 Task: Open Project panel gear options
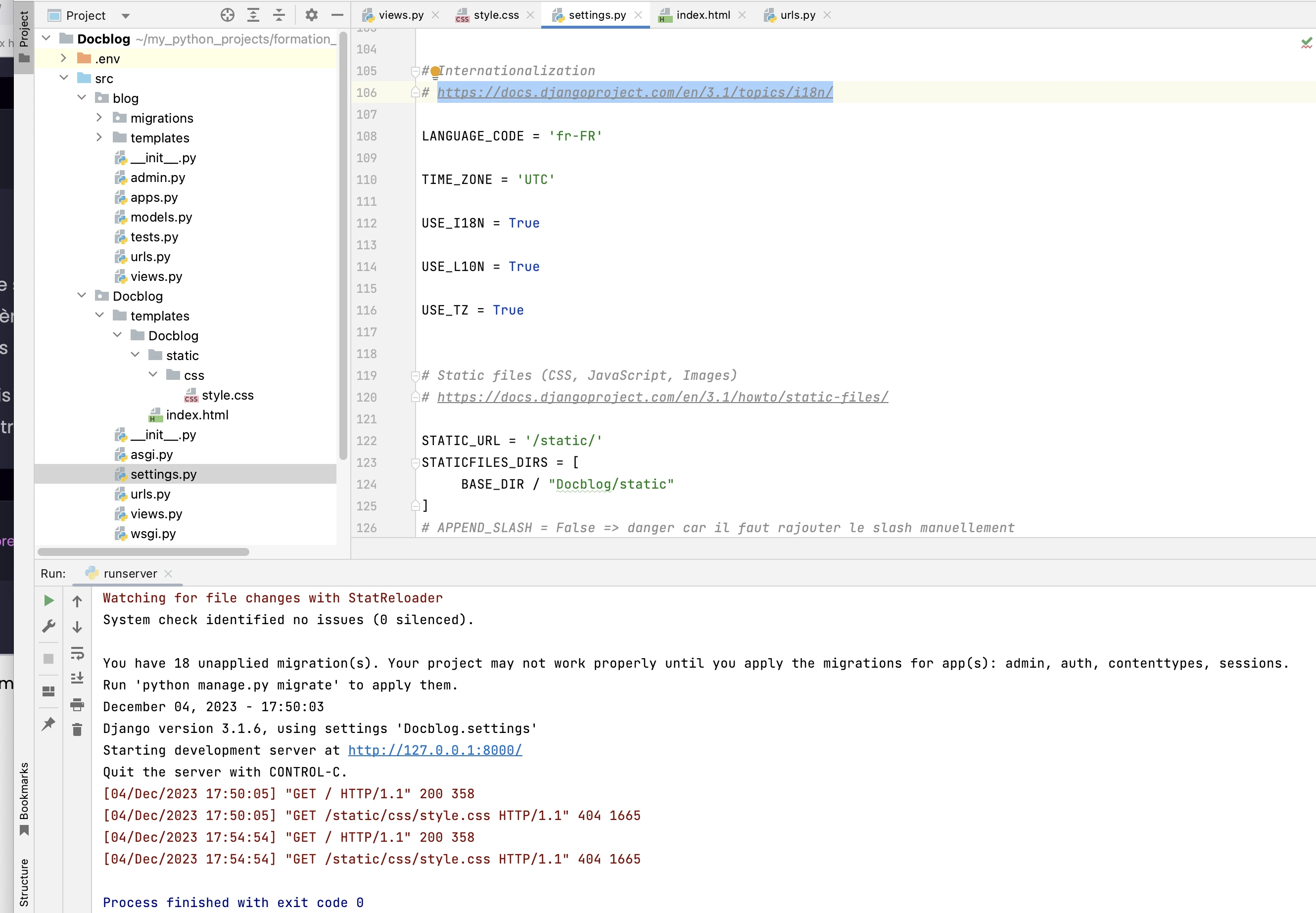tap(311, 15)
